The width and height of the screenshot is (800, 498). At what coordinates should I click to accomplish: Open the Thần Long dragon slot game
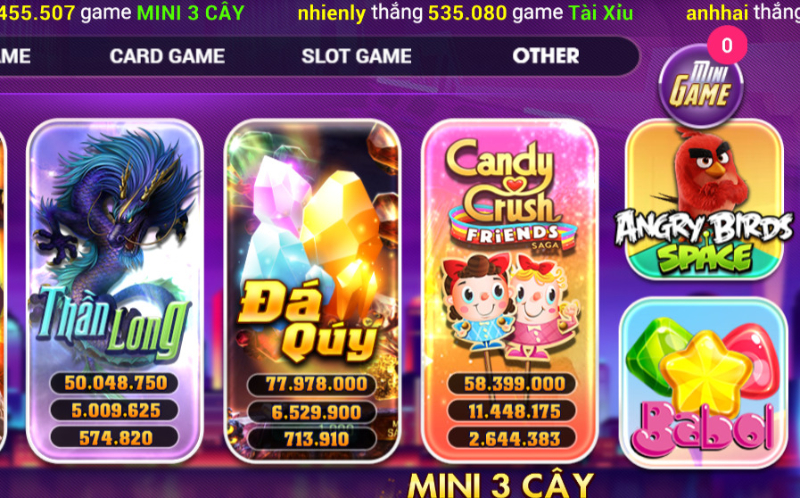pos(115,291)
